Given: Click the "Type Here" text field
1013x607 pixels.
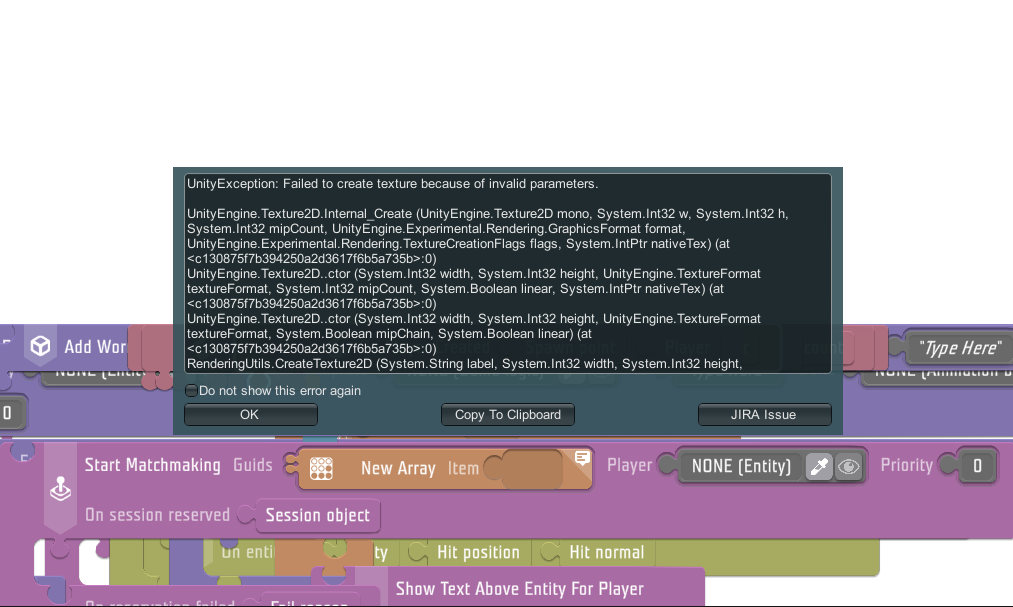Looking at the screenshot, I should point(960,348).
